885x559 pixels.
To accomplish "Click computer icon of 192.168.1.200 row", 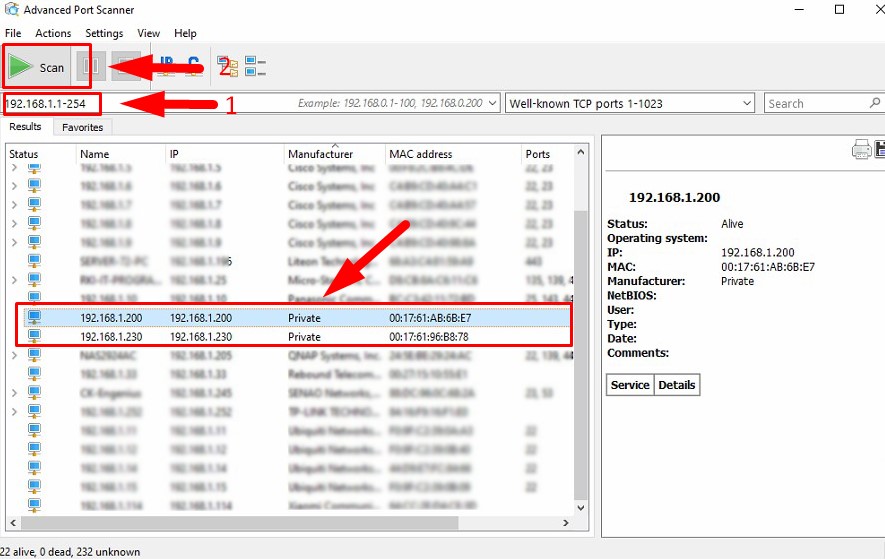I will point(34,317).
